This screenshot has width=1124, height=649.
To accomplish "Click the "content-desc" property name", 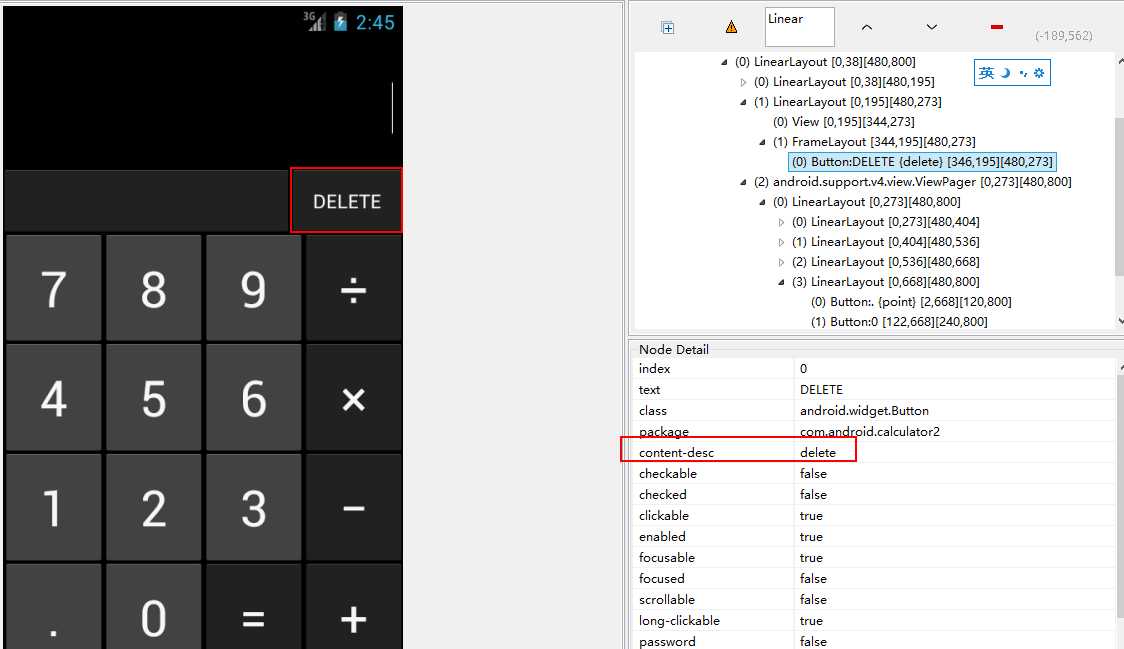I will coord(676,453).
